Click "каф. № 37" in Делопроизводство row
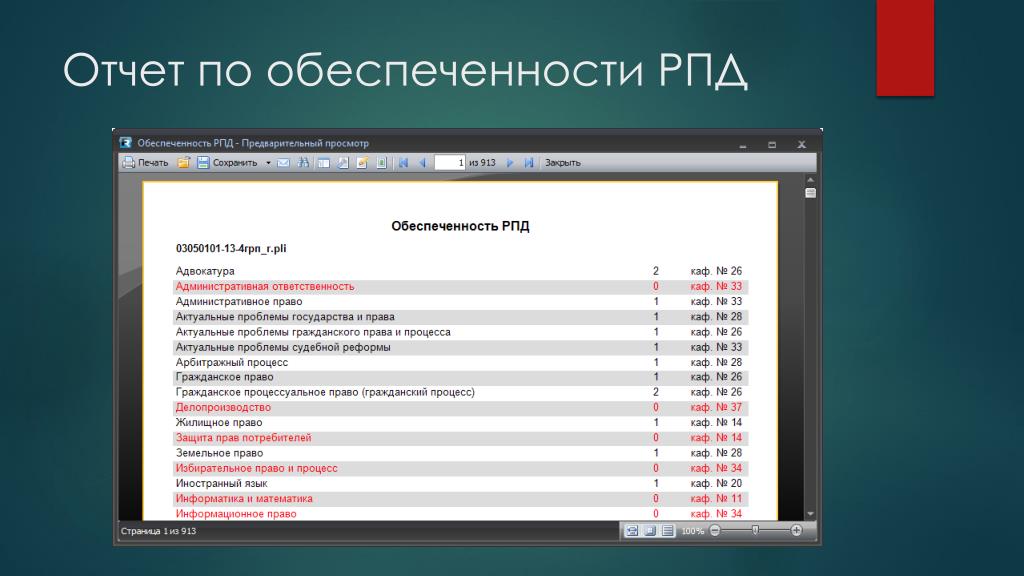The image size is (1024, 576). (716, 408)
